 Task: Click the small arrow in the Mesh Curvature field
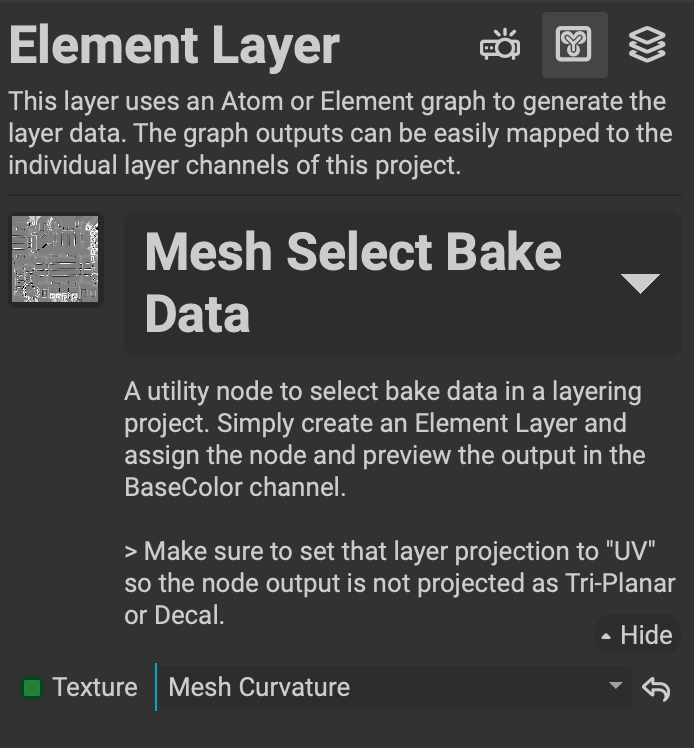pyautogui.click(x=616, y=687)
